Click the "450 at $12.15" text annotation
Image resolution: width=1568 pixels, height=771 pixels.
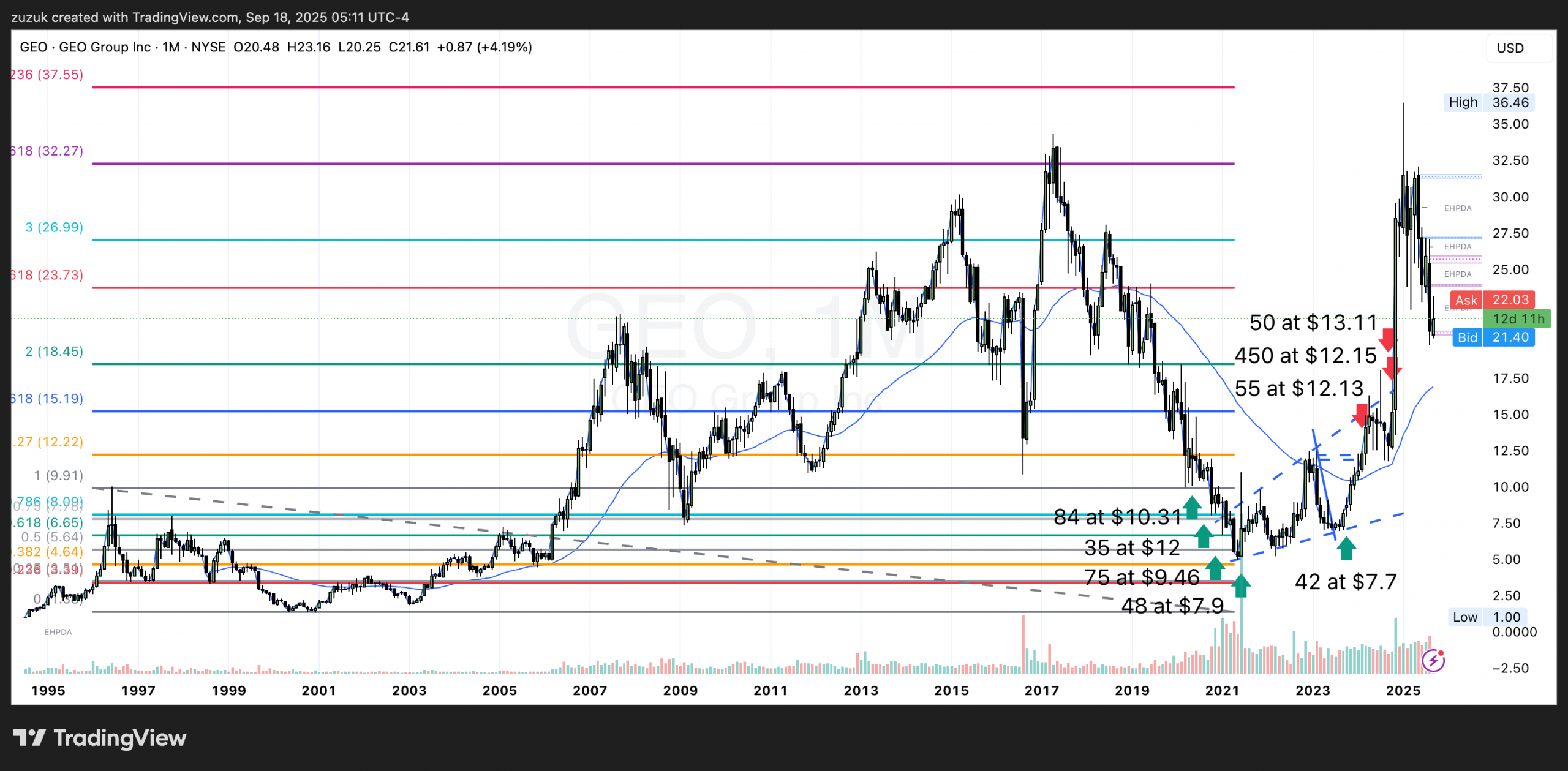pos(1305,356)
